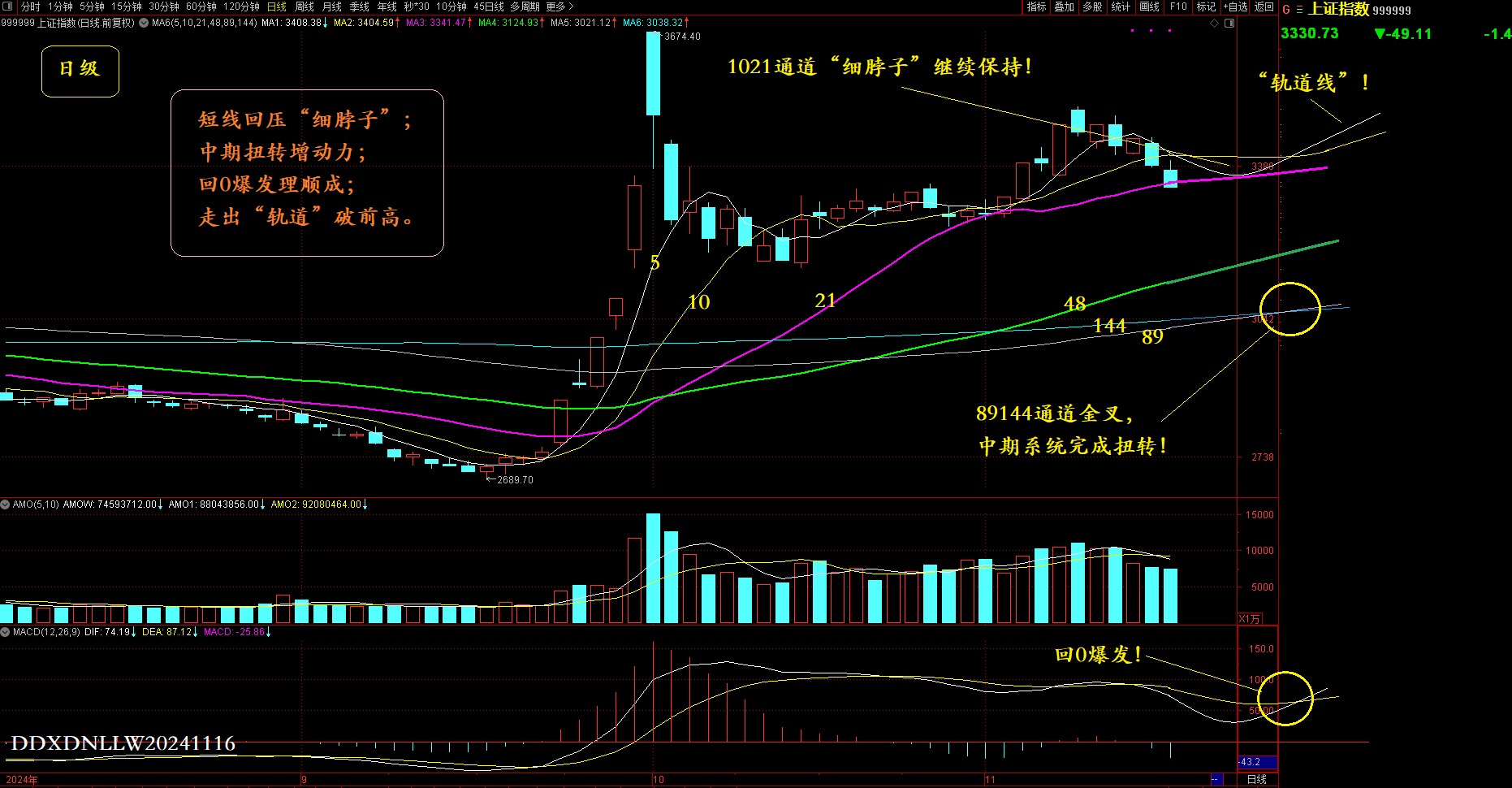1512x788 pixels.
Task: Click the X1万 volume unit label
Action: point(1250,619)
